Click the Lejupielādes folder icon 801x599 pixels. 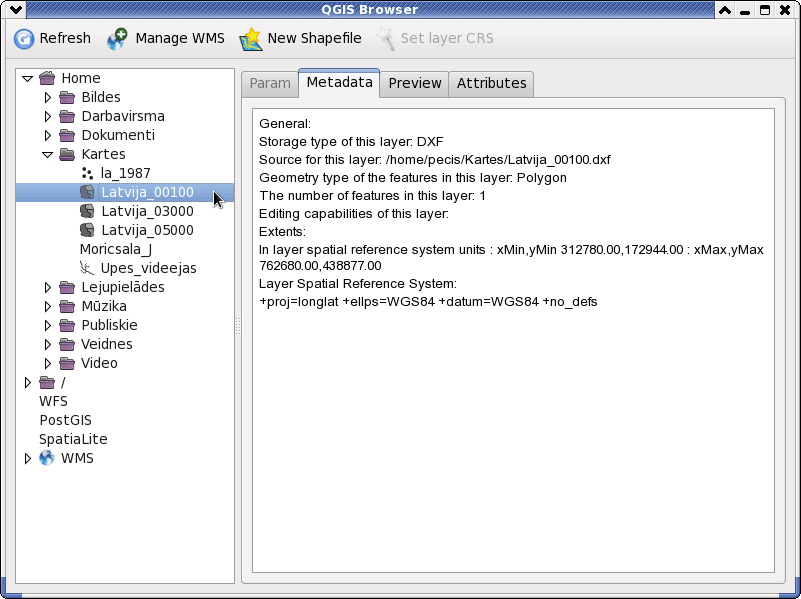tap(67, 287)
